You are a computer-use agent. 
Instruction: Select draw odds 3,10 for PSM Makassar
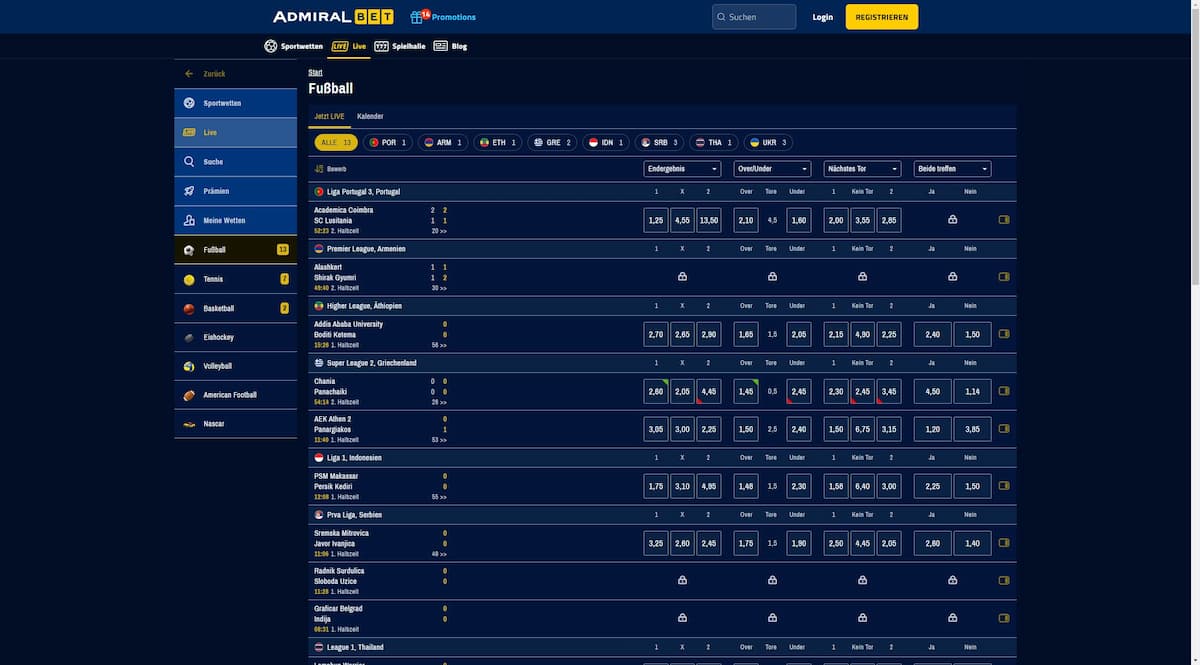(x=682, y=486)
